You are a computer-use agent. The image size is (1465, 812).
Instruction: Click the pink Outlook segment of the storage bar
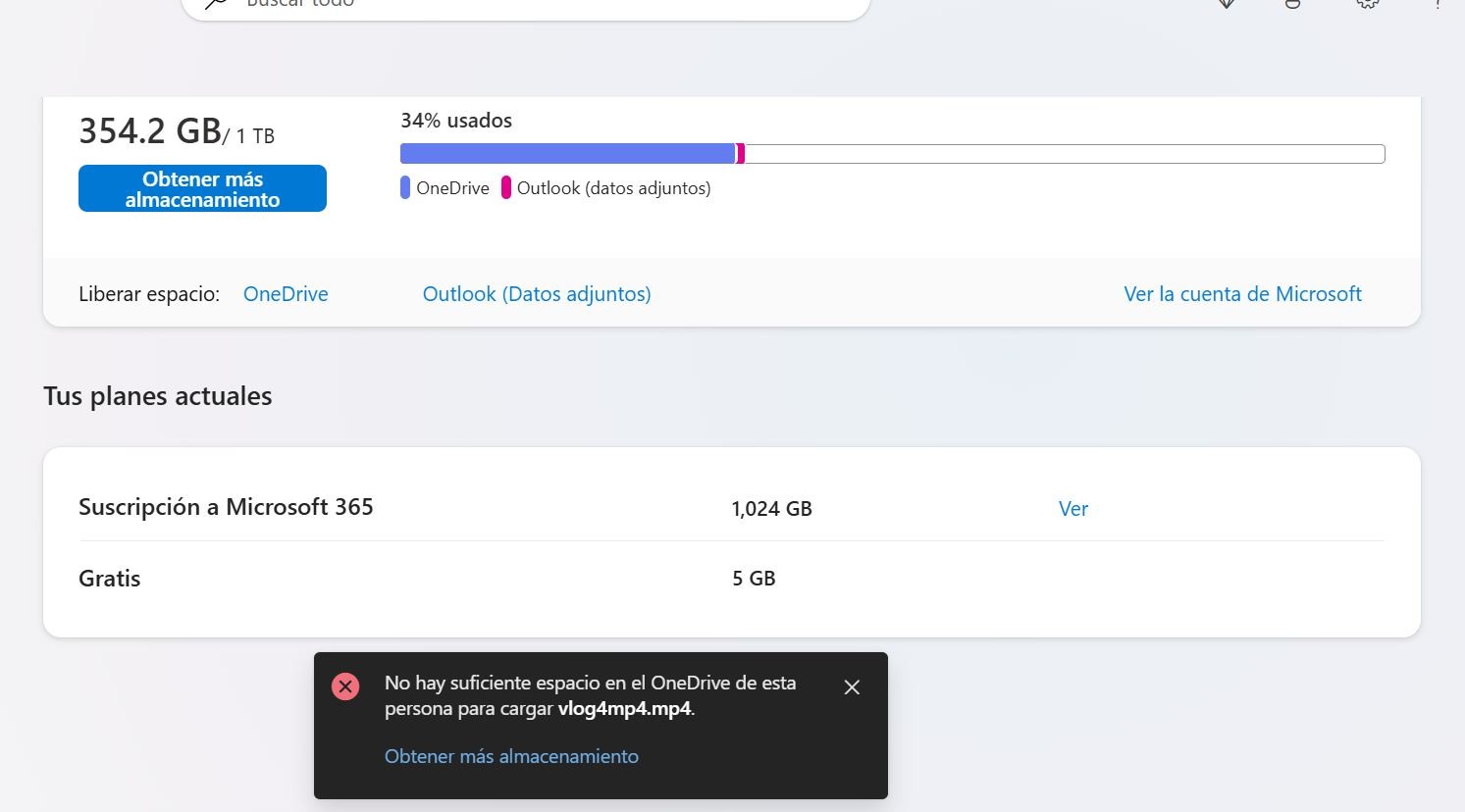click(741, 154)
